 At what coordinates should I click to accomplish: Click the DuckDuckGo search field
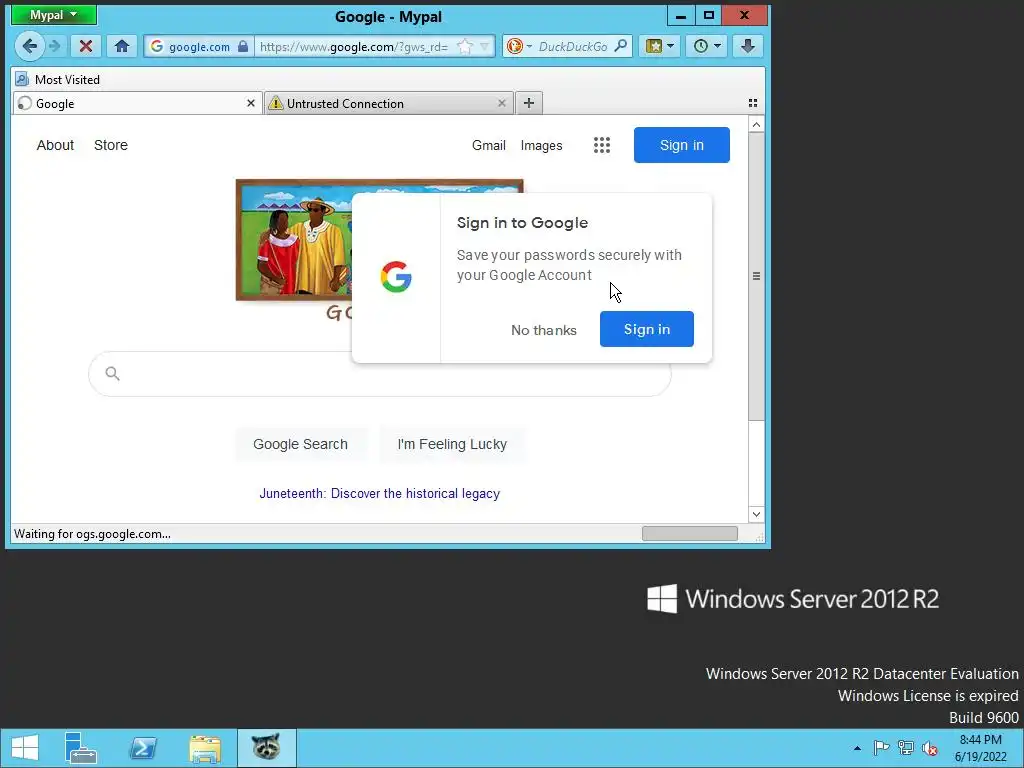click(x=573, y=46)
